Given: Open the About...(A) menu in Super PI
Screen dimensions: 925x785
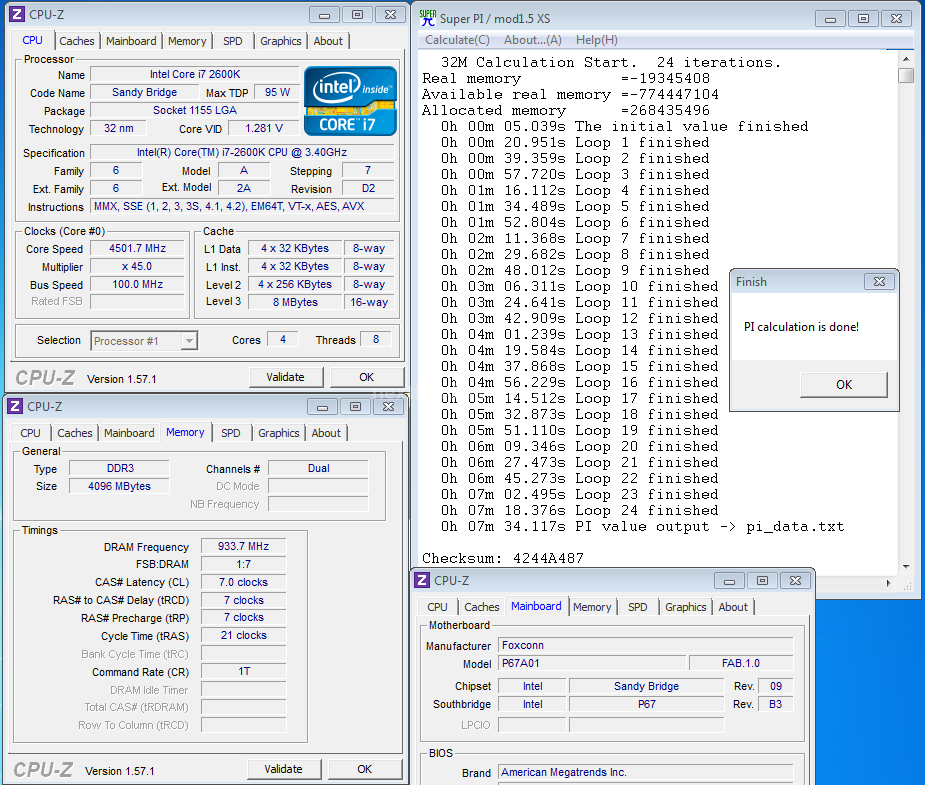Looking at the screenshot, I should coord(533,40).
